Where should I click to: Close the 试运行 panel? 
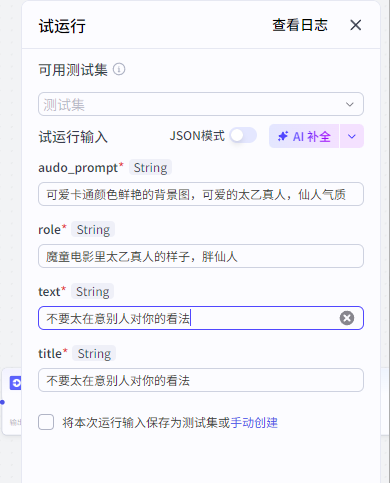tap(356, 25)
